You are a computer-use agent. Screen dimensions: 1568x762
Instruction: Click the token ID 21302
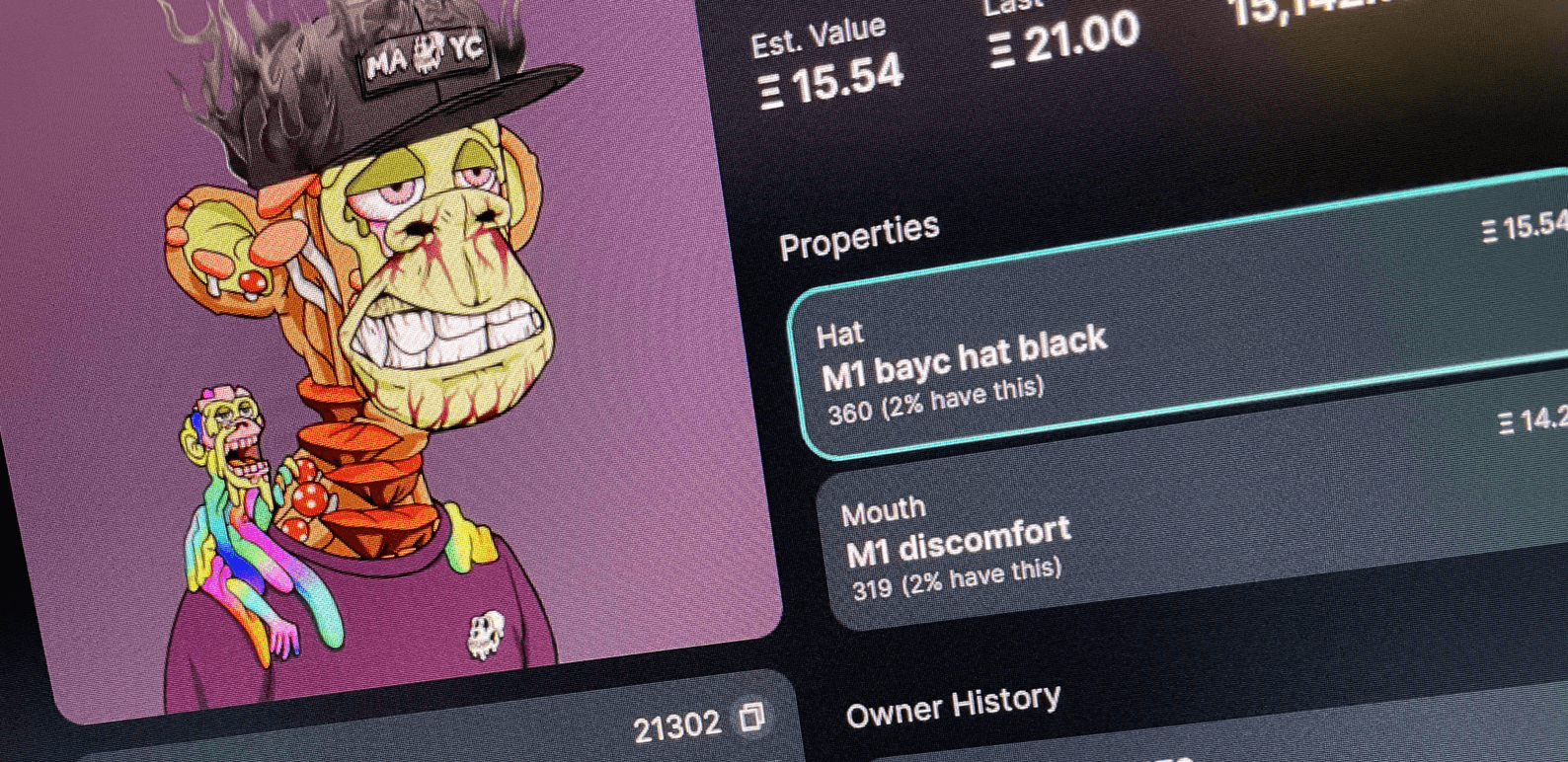(677, 728)
